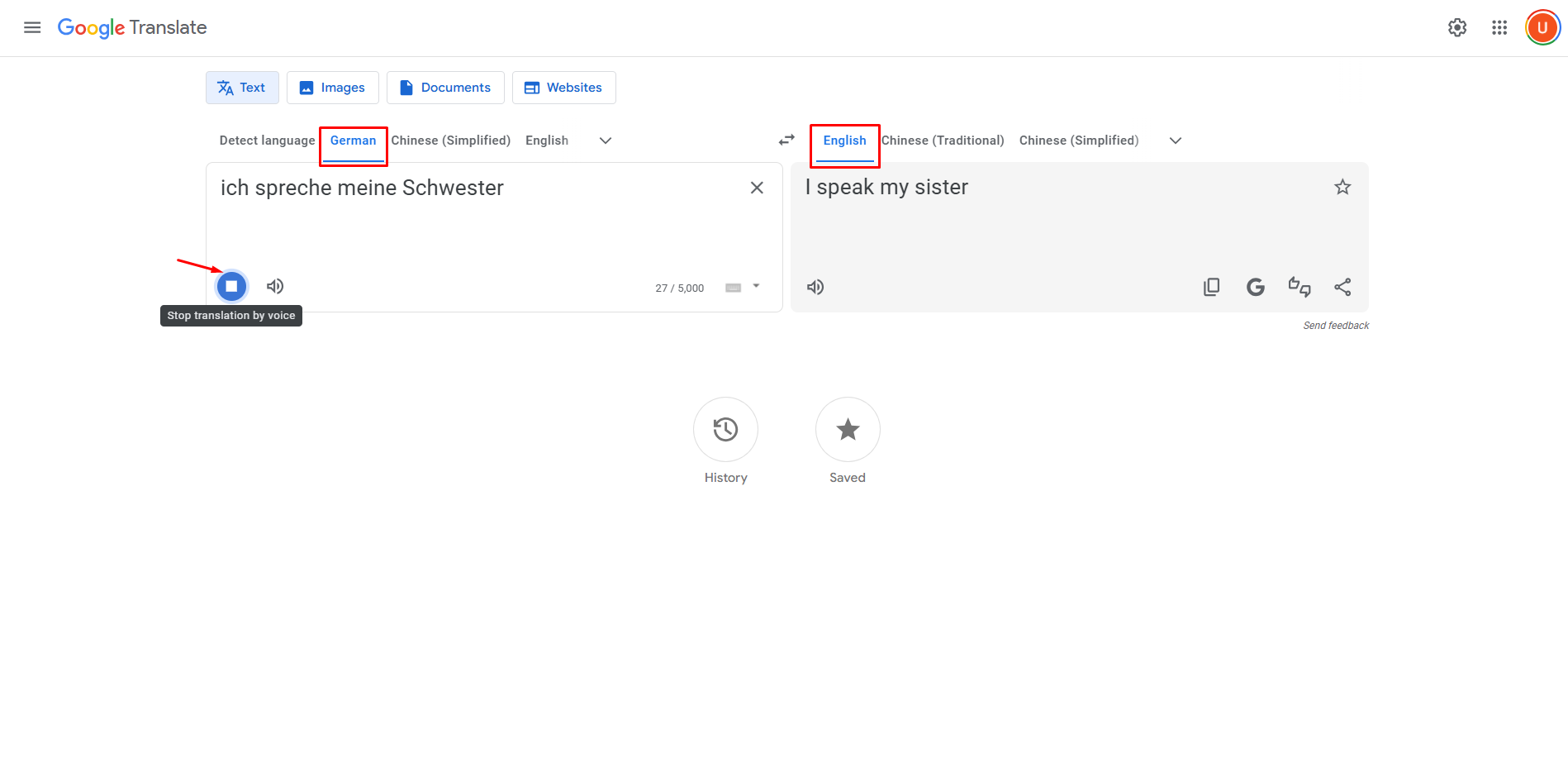Image resolution: width=1568 pixels, height=777 pixels.
Task: Open the Settings gear
Action: point(1457,28)
